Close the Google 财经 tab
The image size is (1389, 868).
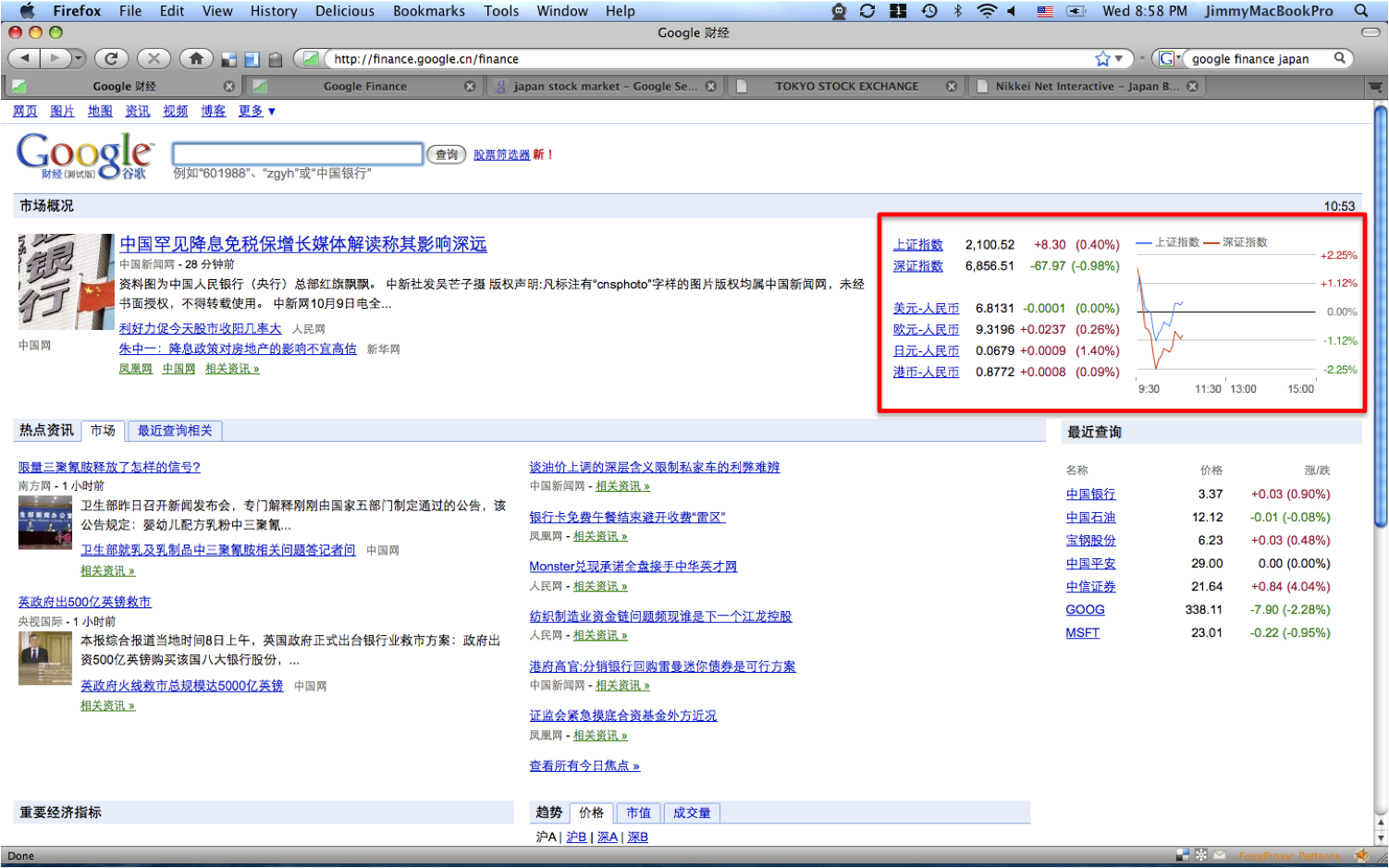pos(229,86)
